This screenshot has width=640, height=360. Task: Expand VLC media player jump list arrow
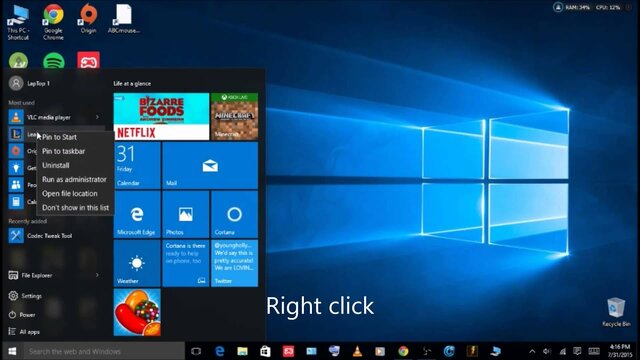pyautogui.click(x=97, y=118)
